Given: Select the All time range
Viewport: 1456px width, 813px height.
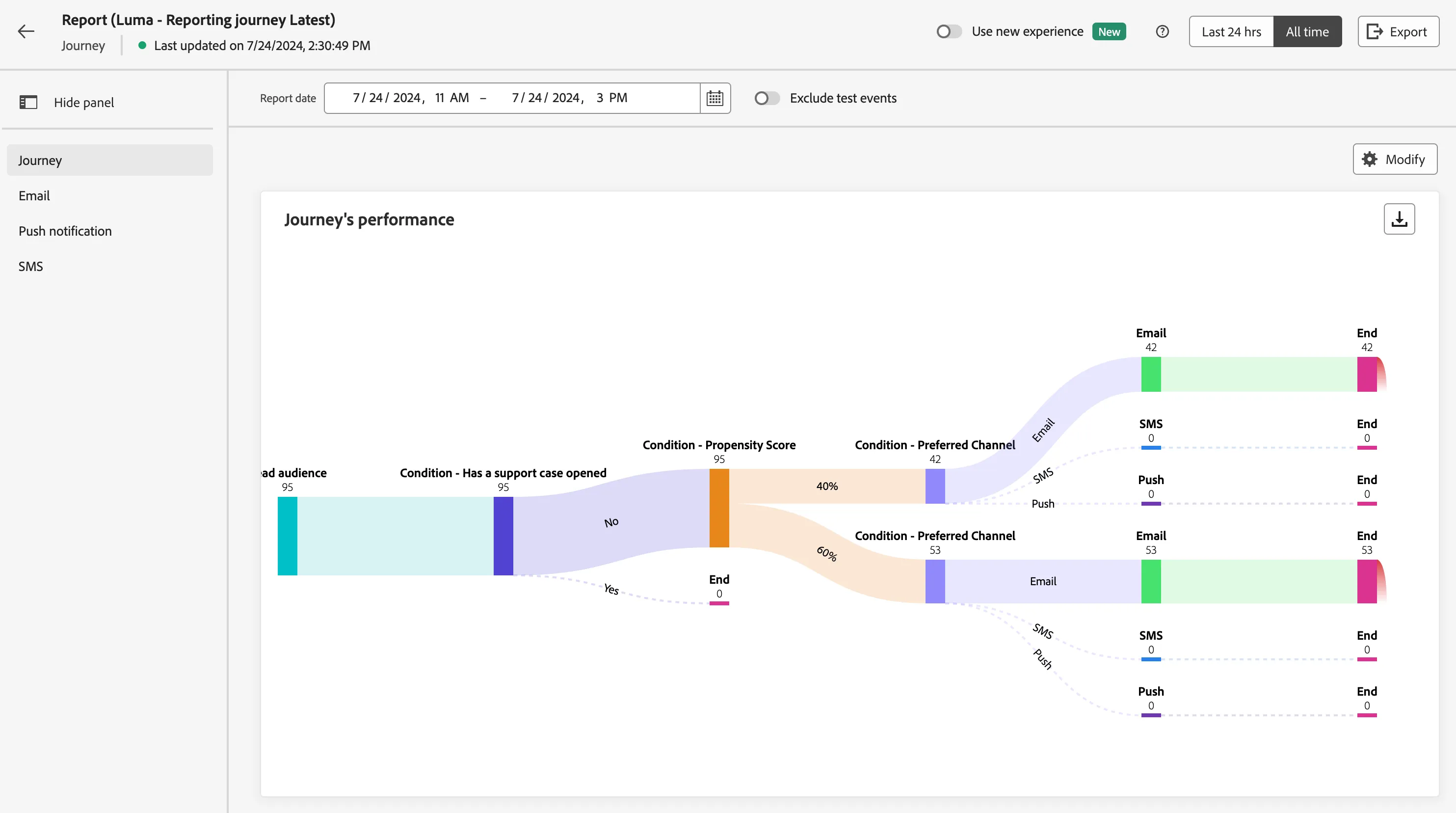Looking at the screenshot, I should [1307, 31].
